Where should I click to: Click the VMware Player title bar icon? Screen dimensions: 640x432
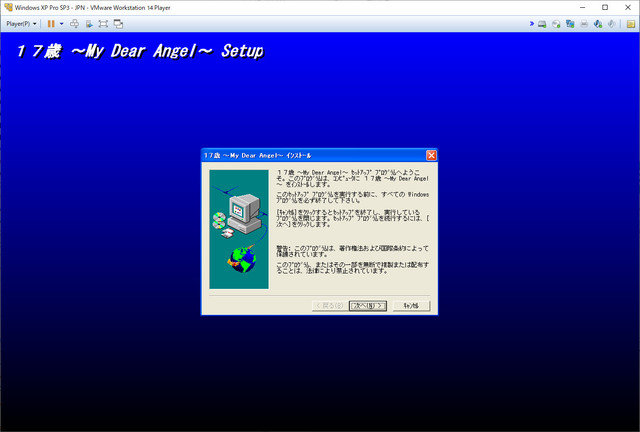(x=8, y=7)
